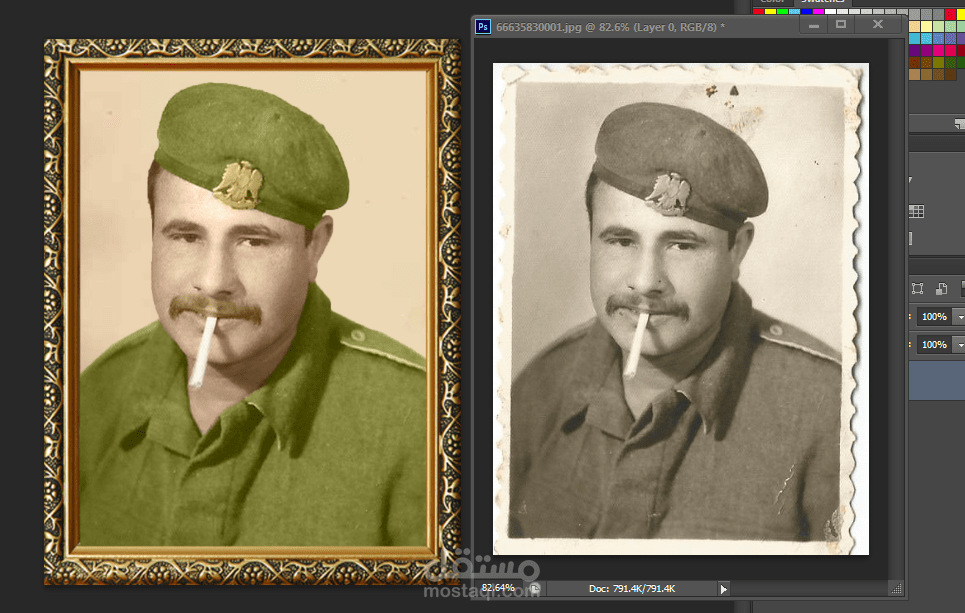The image size is (965, 613).
Task: Click the transform bounding box lock icon
Action: click(x=917, y=289)
